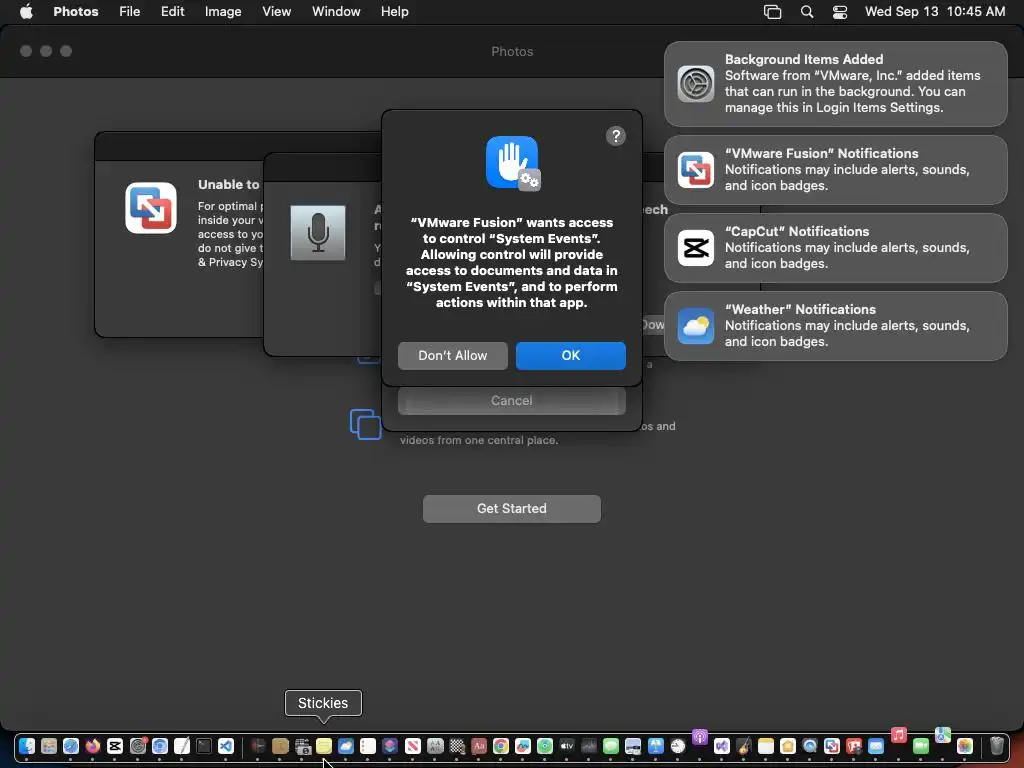Launch Google Chrome from the Dock
This screenshot has width=1024, height=768.
point(501,746)
